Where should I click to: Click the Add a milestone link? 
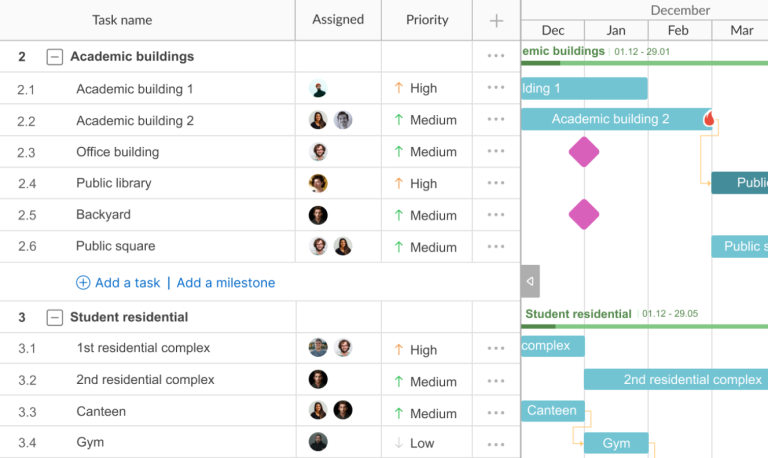point(225,283)
